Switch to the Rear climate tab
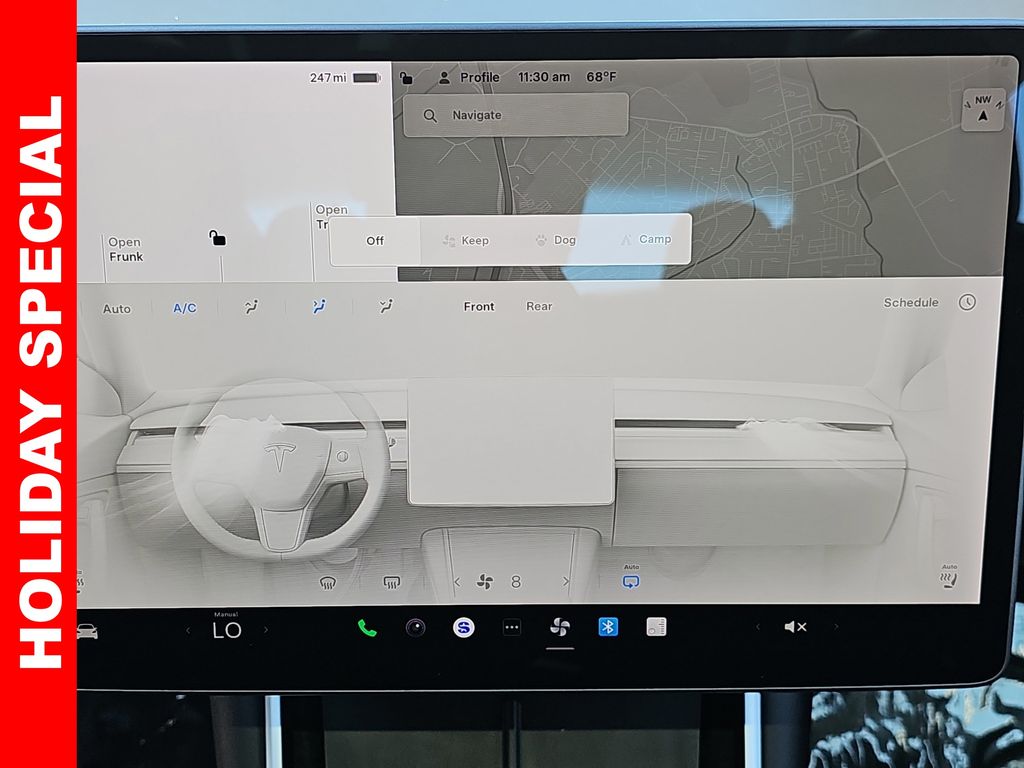This screenshot has width=1024, height=768. pos(539,306)
